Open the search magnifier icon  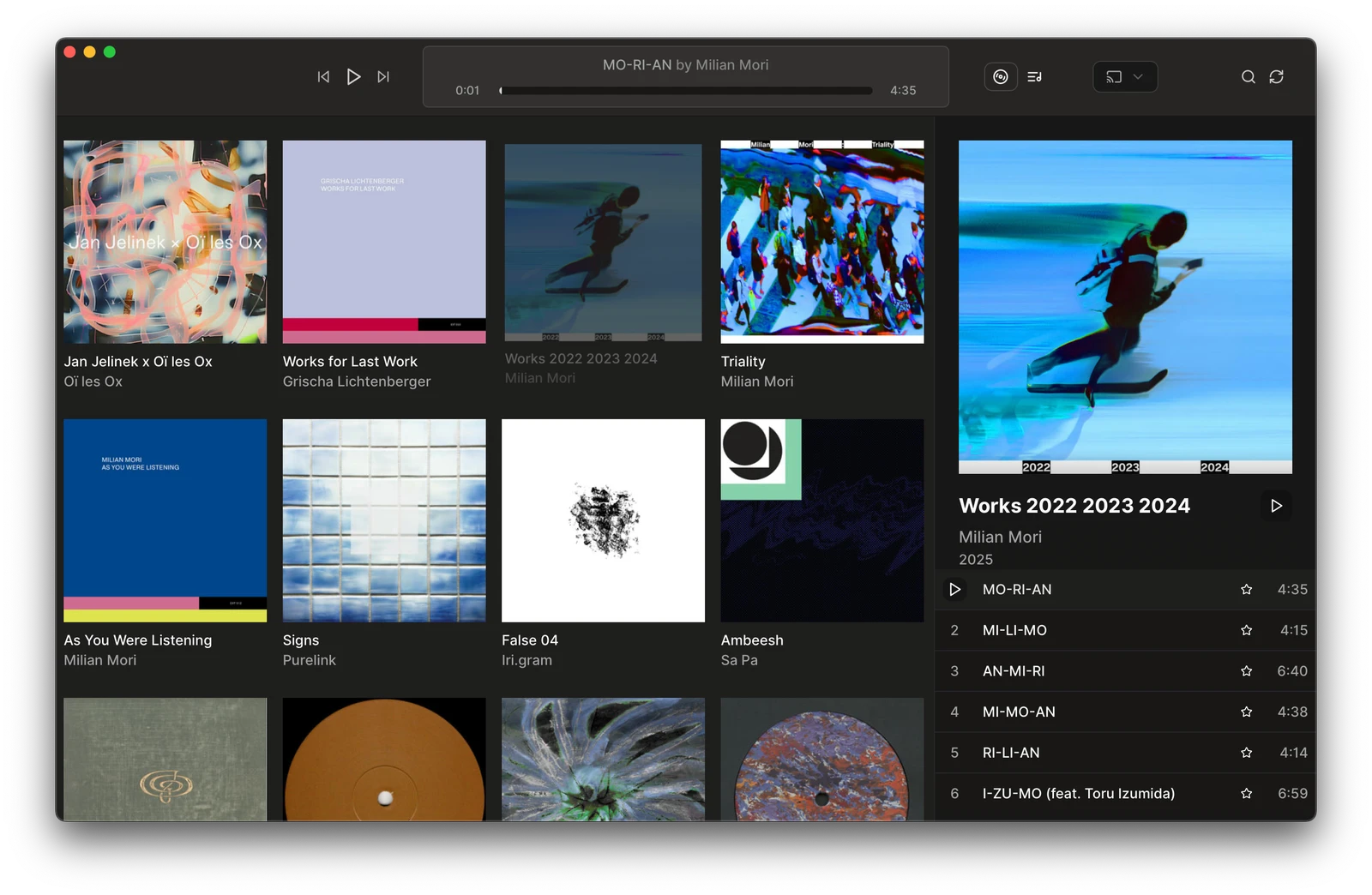coord(1248,77)
